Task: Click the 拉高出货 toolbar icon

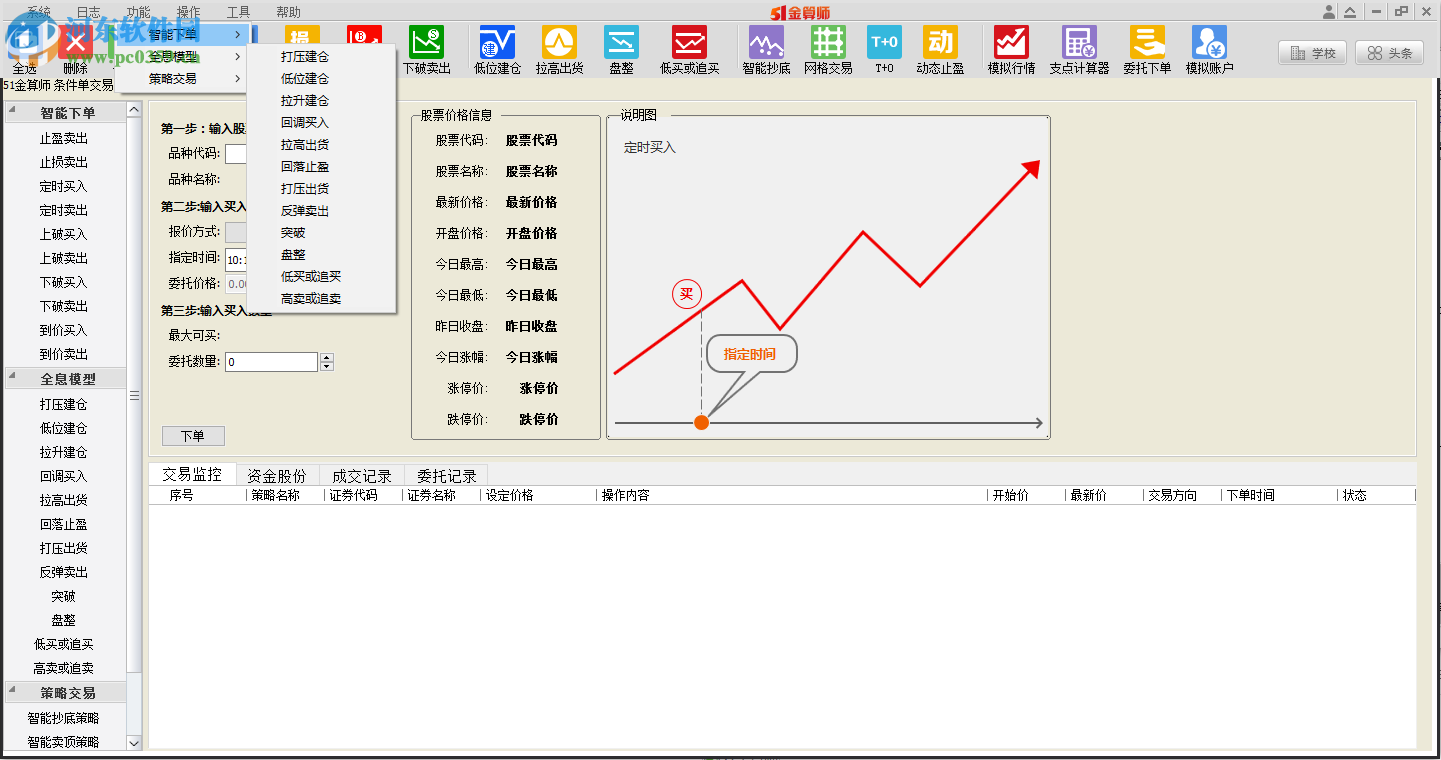Action: point(559,47)
